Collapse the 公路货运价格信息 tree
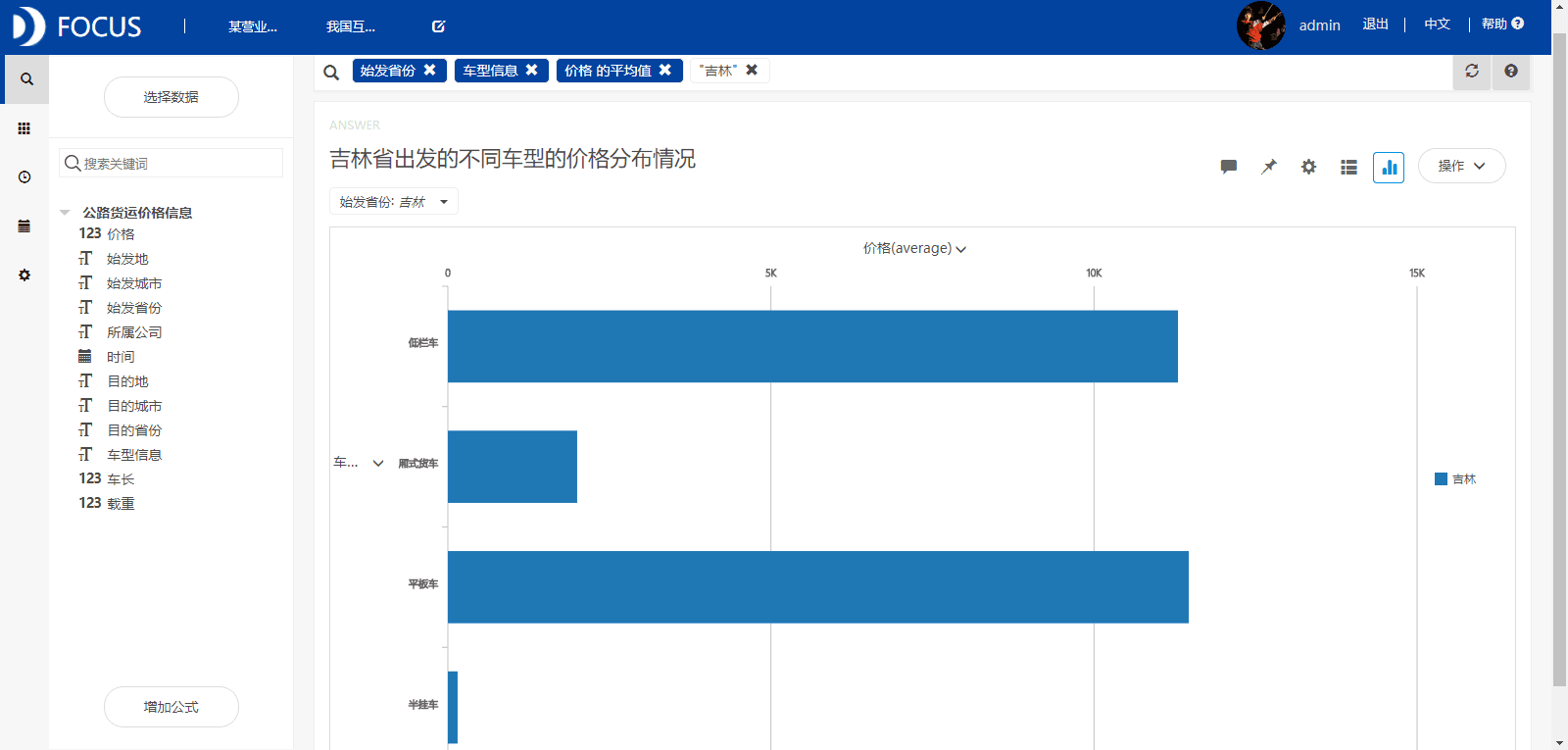The height and width of the screenshot is (750, 1568). pyautogui.click(x=65, y=213)
